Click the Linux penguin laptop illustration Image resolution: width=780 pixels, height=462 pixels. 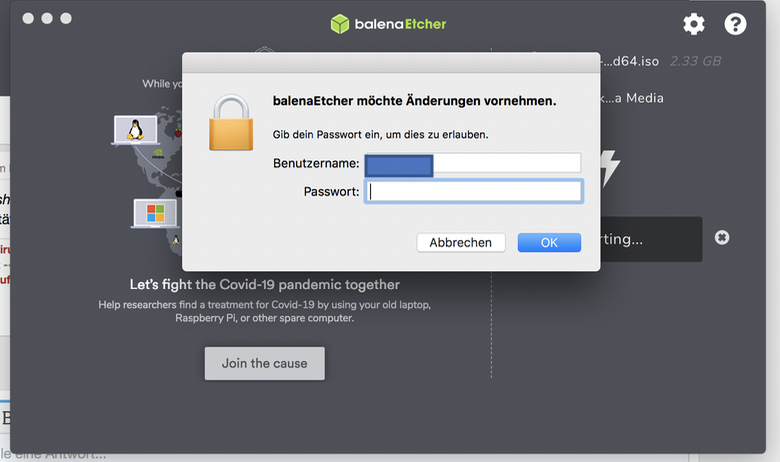[x=135, y=130]
